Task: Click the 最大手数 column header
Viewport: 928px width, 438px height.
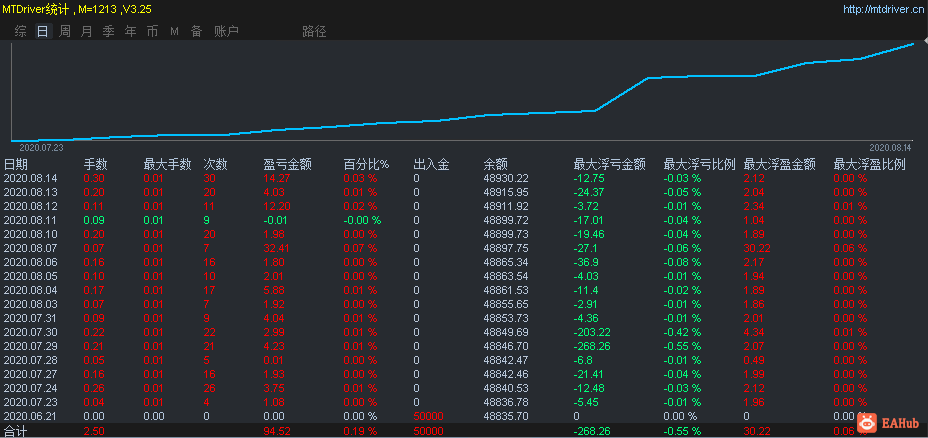Action: click(x=167, y=165)
